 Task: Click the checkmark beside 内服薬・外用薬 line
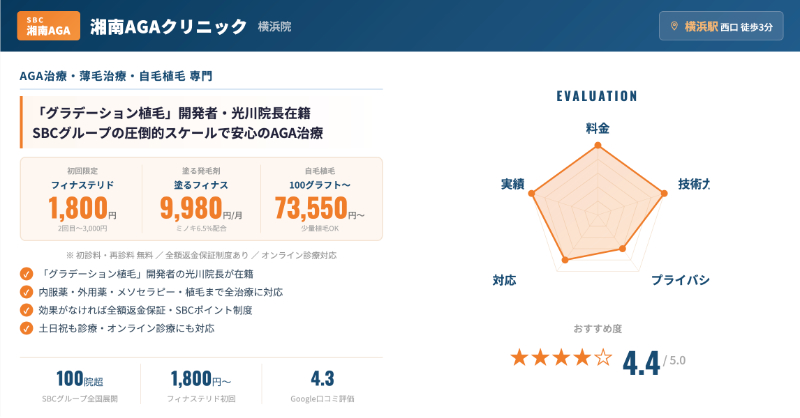[x=26, y=291]
